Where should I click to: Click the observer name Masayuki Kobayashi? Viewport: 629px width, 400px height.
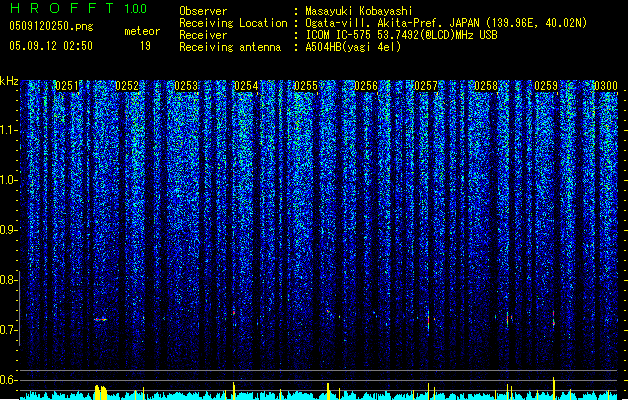tap(359, 11)
